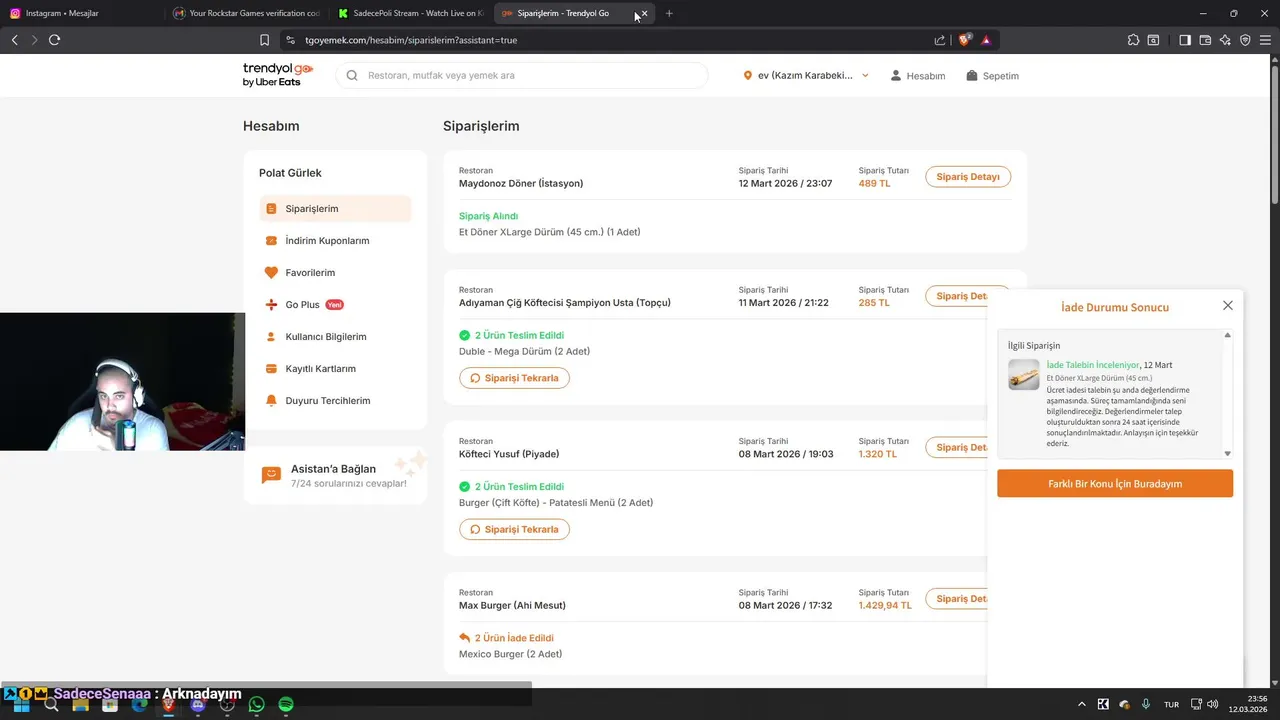Close the İade Durumu Sonucu panel
Viewport: 1280px width, 720px height.
point(1228,306)
